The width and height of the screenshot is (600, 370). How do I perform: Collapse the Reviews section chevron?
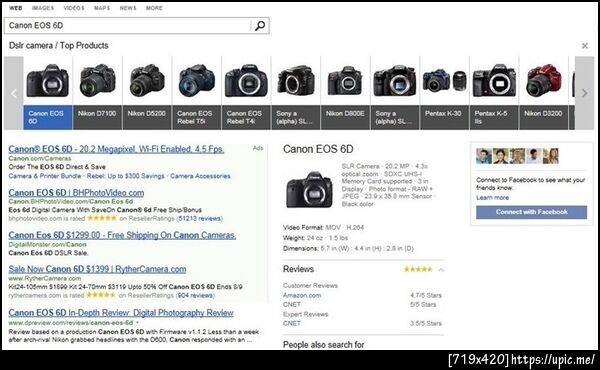click(x=441, y=270)
